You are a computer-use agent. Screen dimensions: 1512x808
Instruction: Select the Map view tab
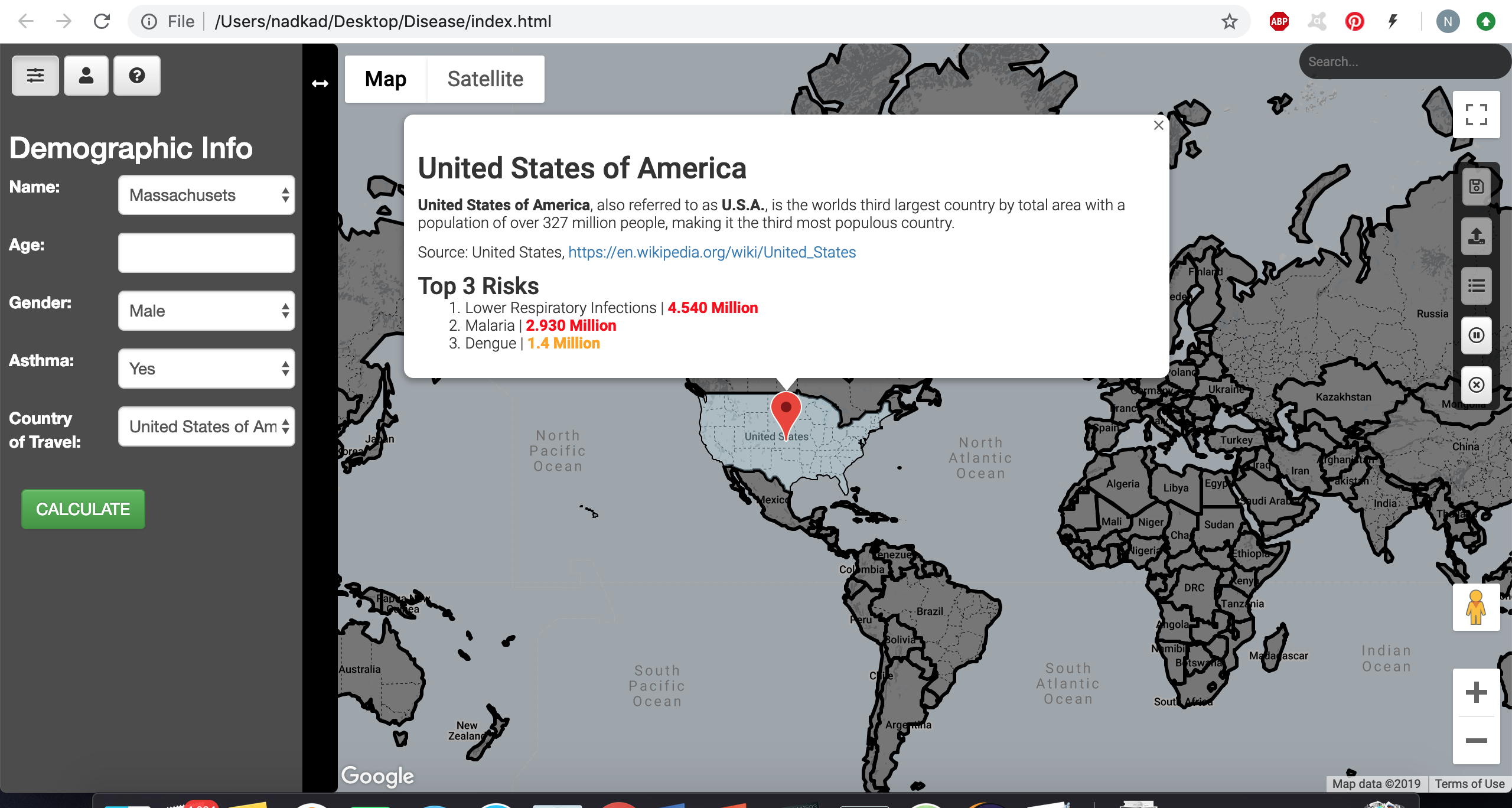pos(386,79)
